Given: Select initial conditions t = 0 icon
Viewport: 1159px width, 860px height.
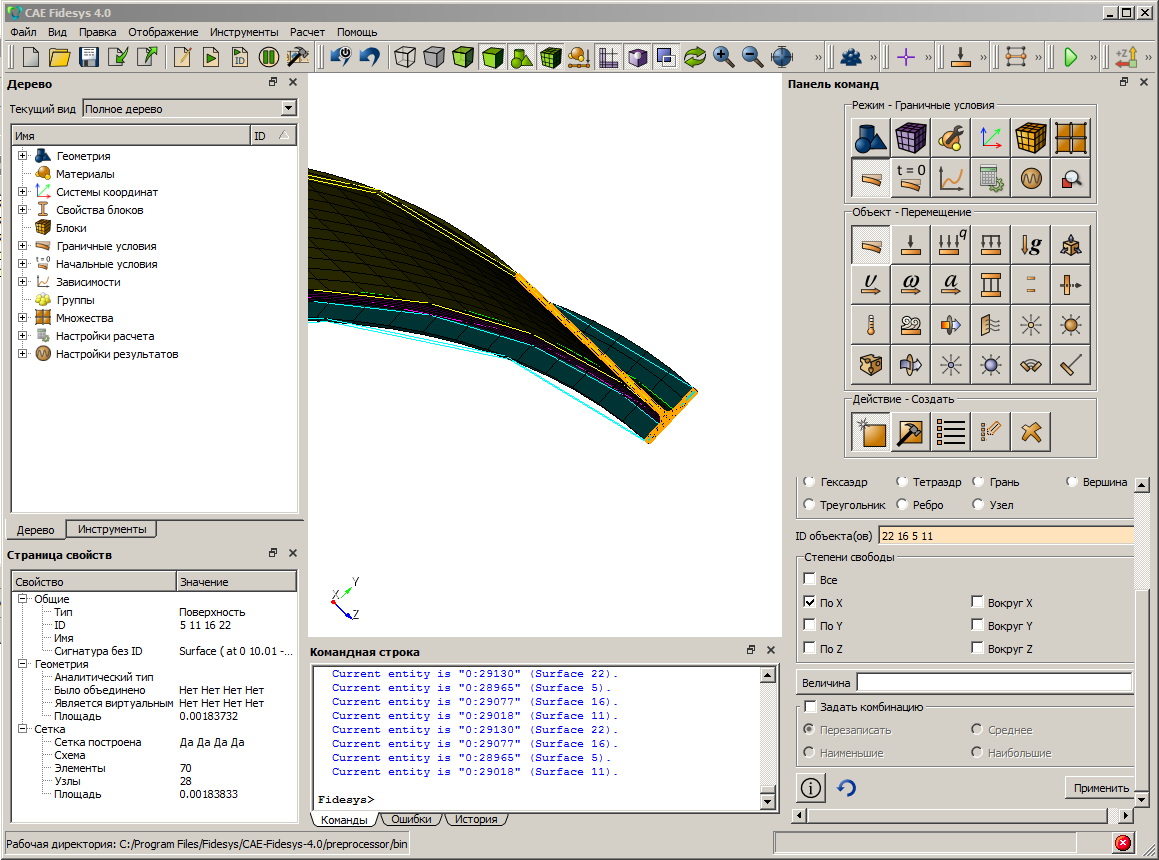Looking at the screenshot, I should (x=911, y=178).
